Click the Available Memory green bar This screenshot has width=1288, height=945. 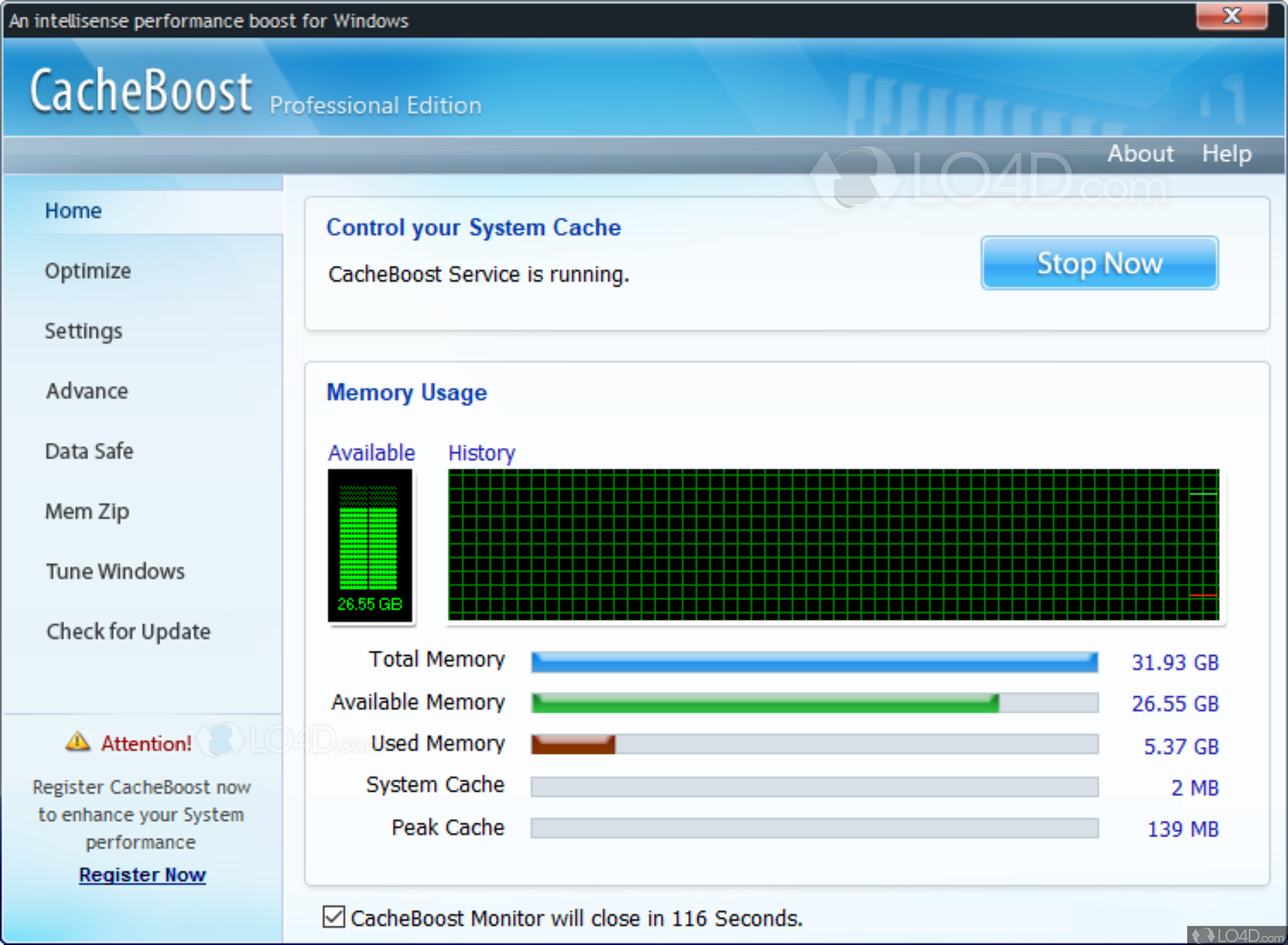(765, 703)
